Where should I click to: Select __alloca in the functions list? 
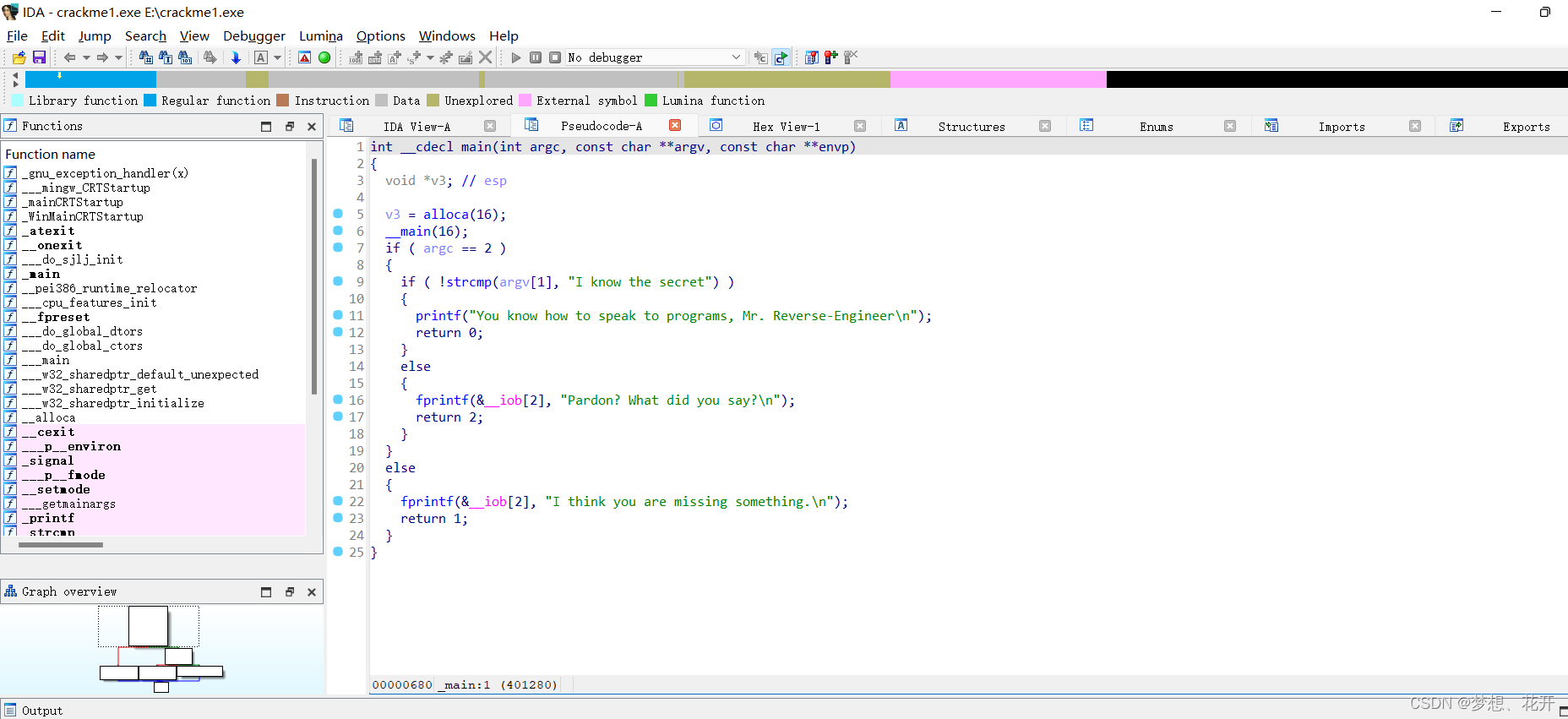coord(48,417)
